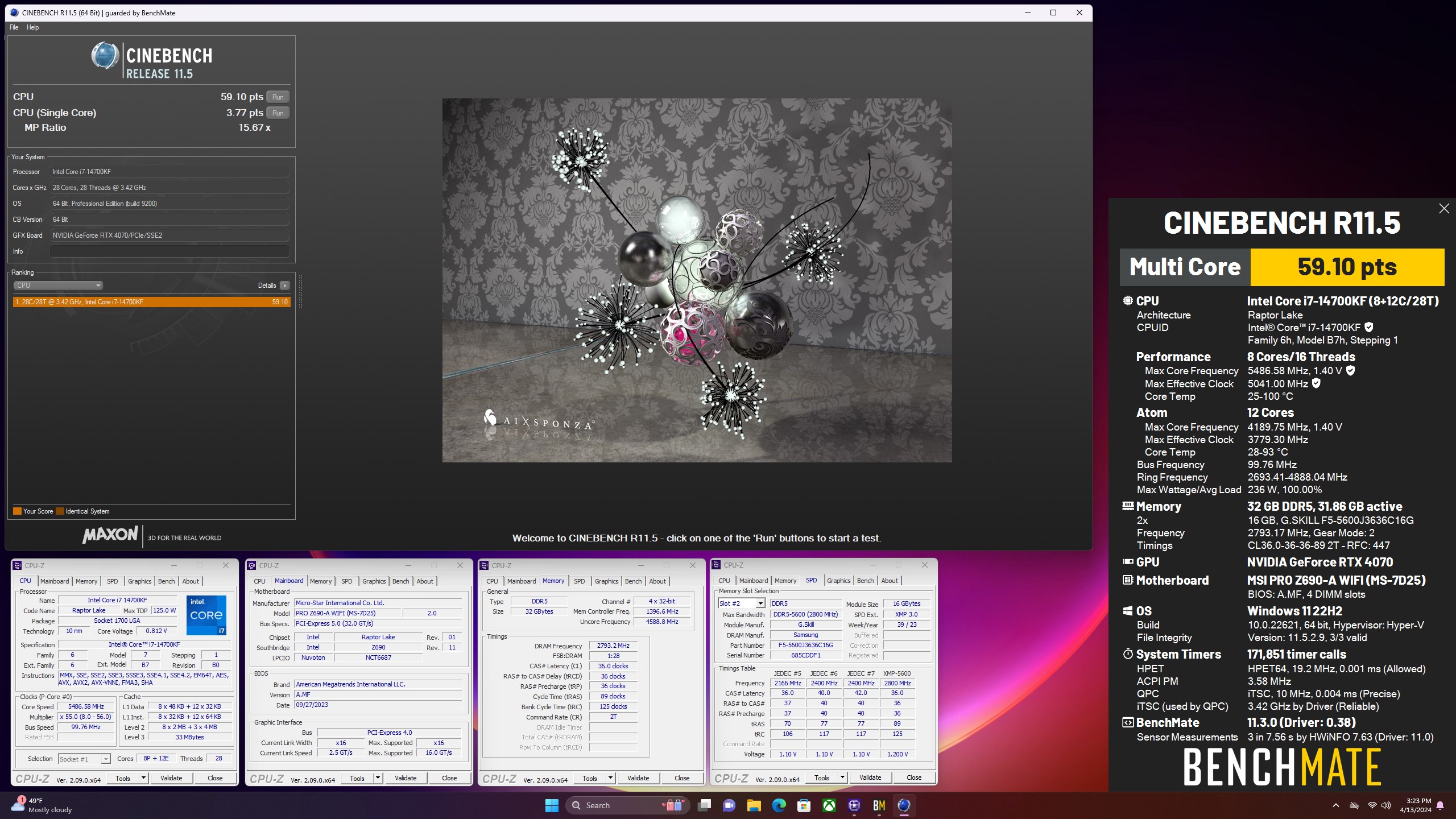Switch to Memory tab in CPU-Z SPD window
The width and height of the screenshot is (1456, 819).
785,581
